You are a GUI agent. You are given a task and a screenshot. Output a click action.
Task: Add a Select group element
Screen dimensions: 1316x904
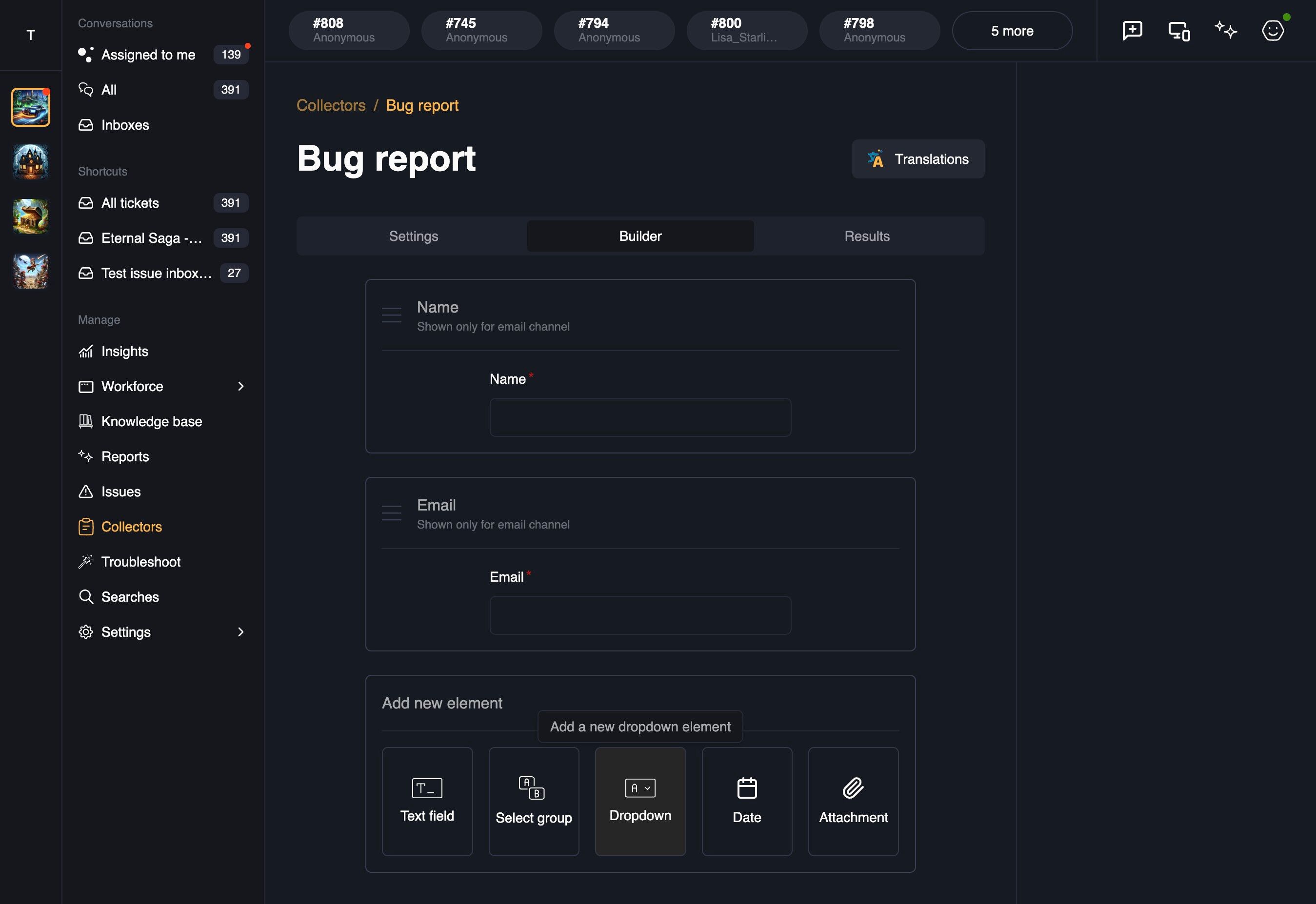point(534,801)
